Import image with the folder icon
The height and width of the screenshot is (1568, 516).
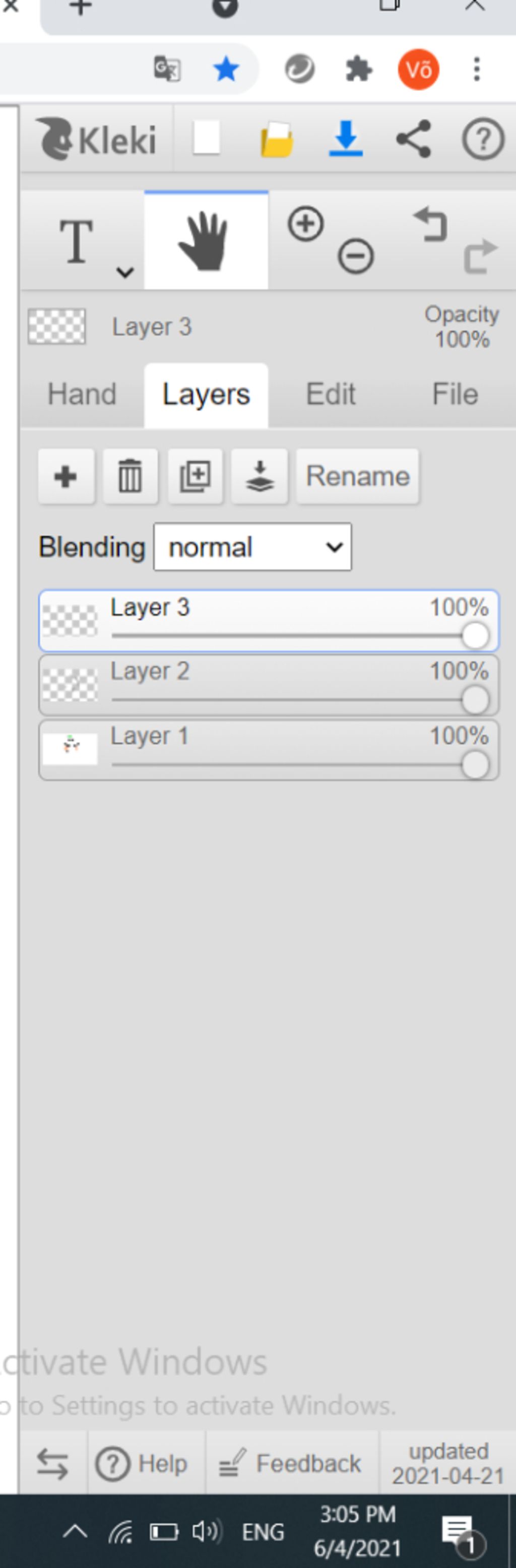point(277,140)
